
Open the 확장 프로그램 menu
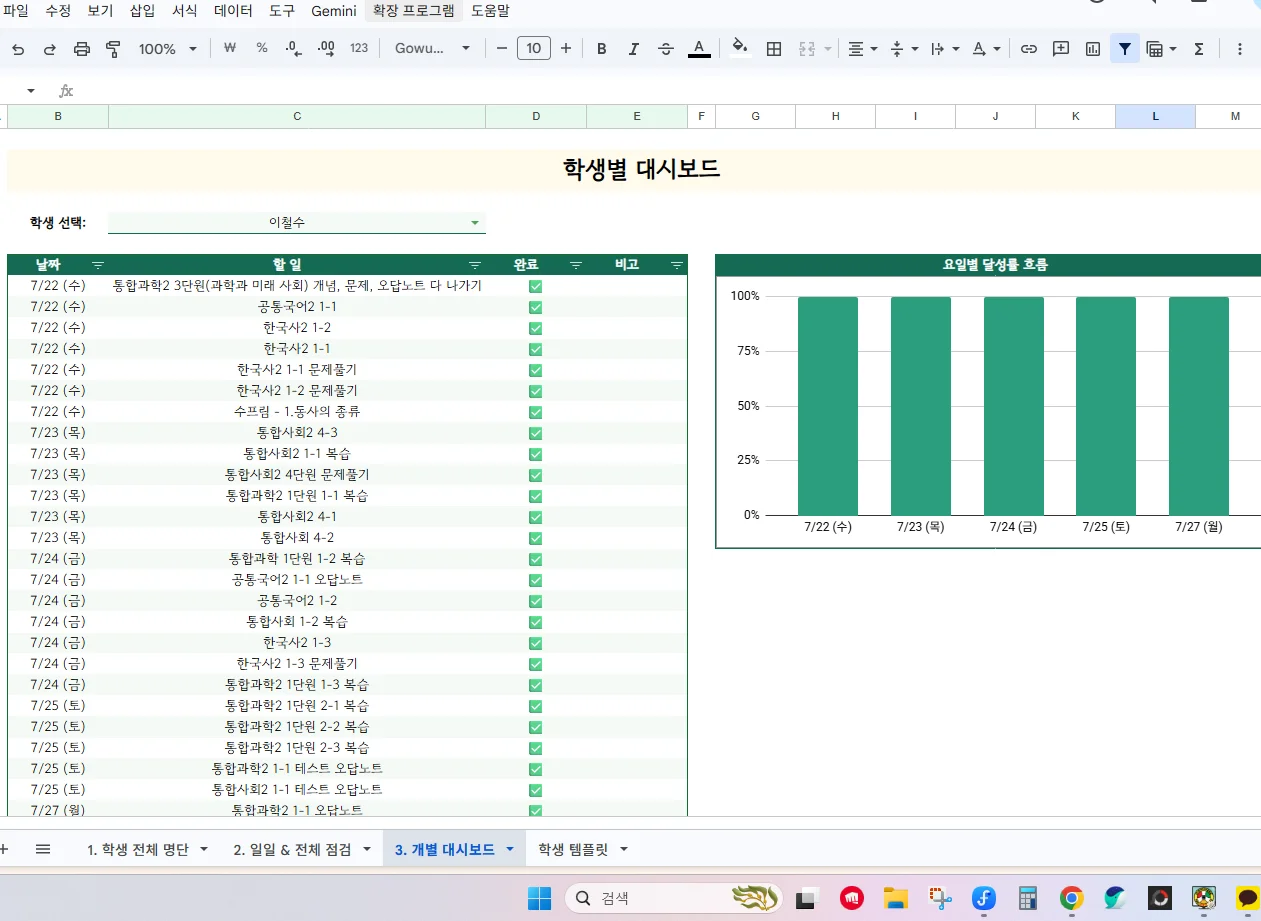point(413,11)
